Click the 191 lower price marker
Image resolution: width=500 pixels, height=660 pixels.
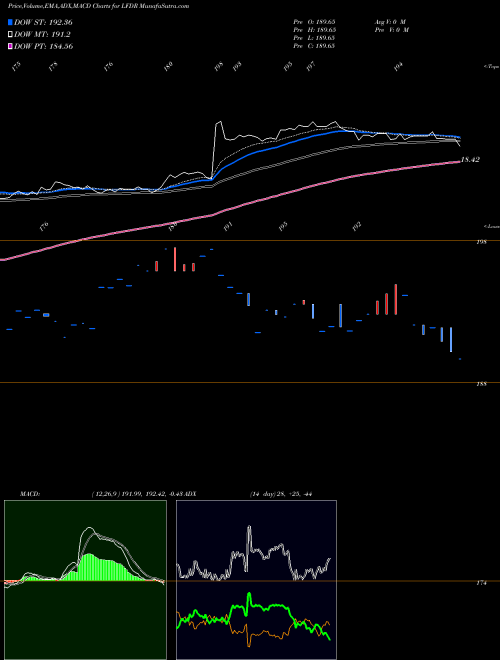coord(228,226)
